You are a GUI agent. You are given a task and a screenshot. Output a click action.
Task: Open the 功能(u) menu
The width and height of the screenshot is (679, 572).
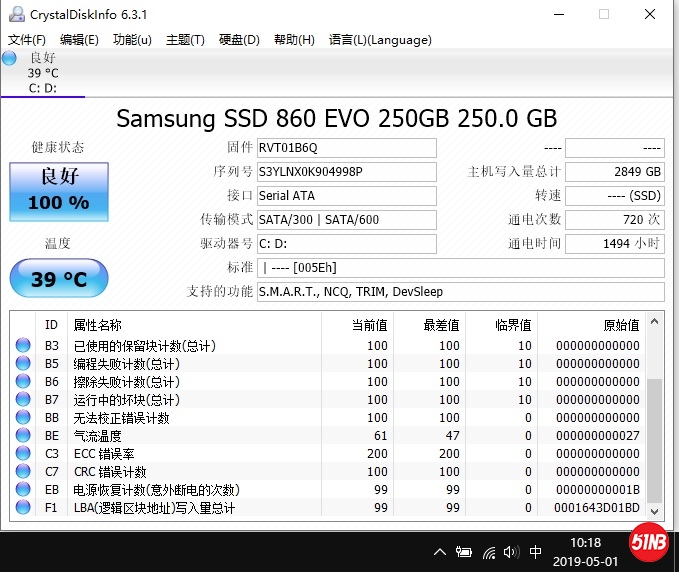[132, 40]
